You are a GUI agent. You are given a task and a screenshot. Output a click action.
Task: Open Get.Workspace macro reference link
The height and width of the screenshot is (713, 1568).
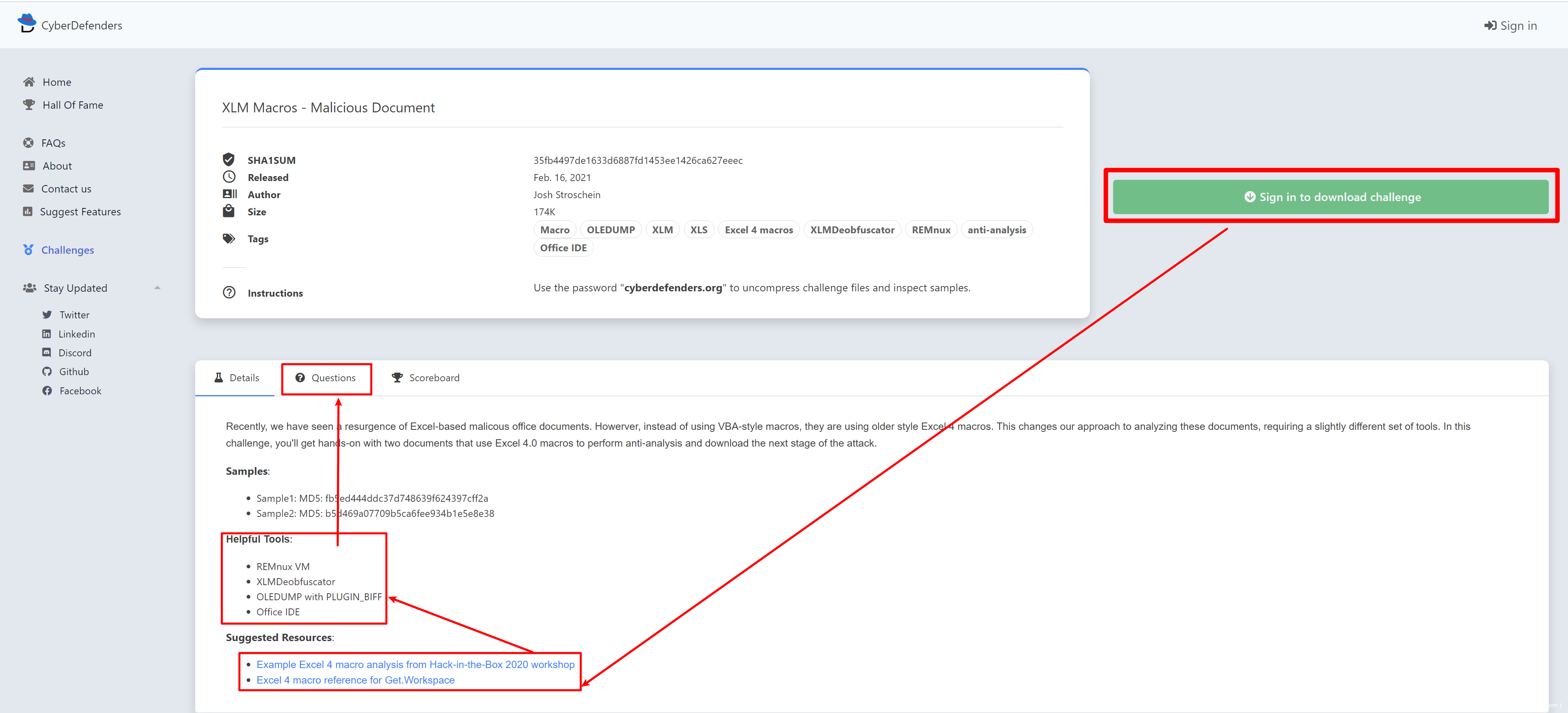click(356, 680)
